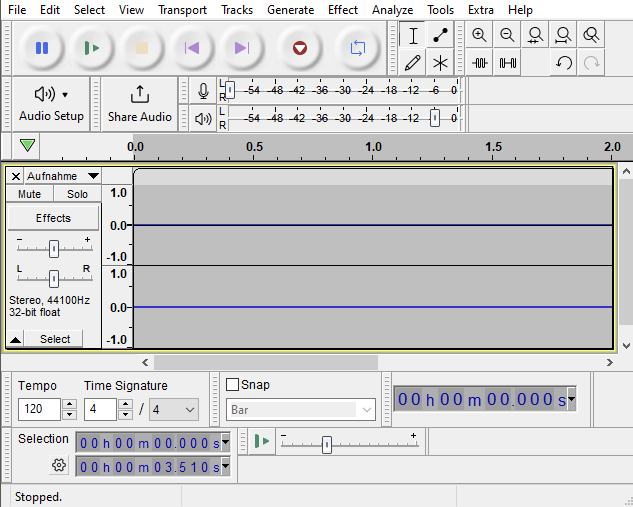Click the Zoom toggle icon
Viewport: 633px width, 507px height.
(x=591, y=35)
